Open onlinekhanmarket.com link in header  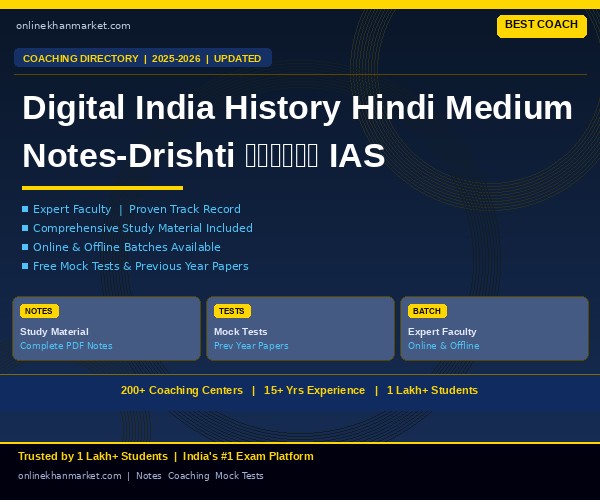tap(73, 26)
